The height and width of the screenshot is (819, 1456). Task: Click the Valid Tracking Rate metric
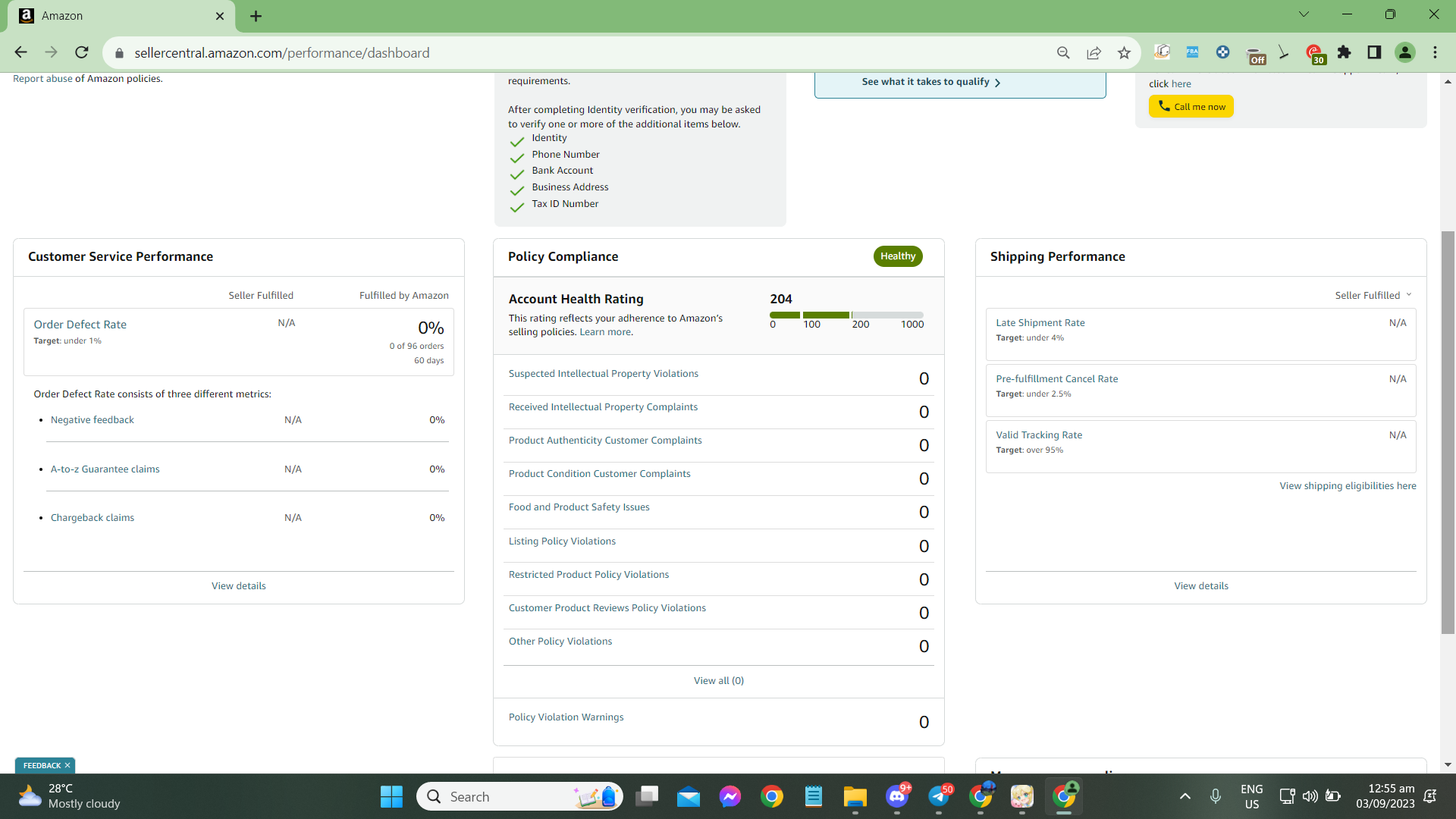pos(1039,435)
